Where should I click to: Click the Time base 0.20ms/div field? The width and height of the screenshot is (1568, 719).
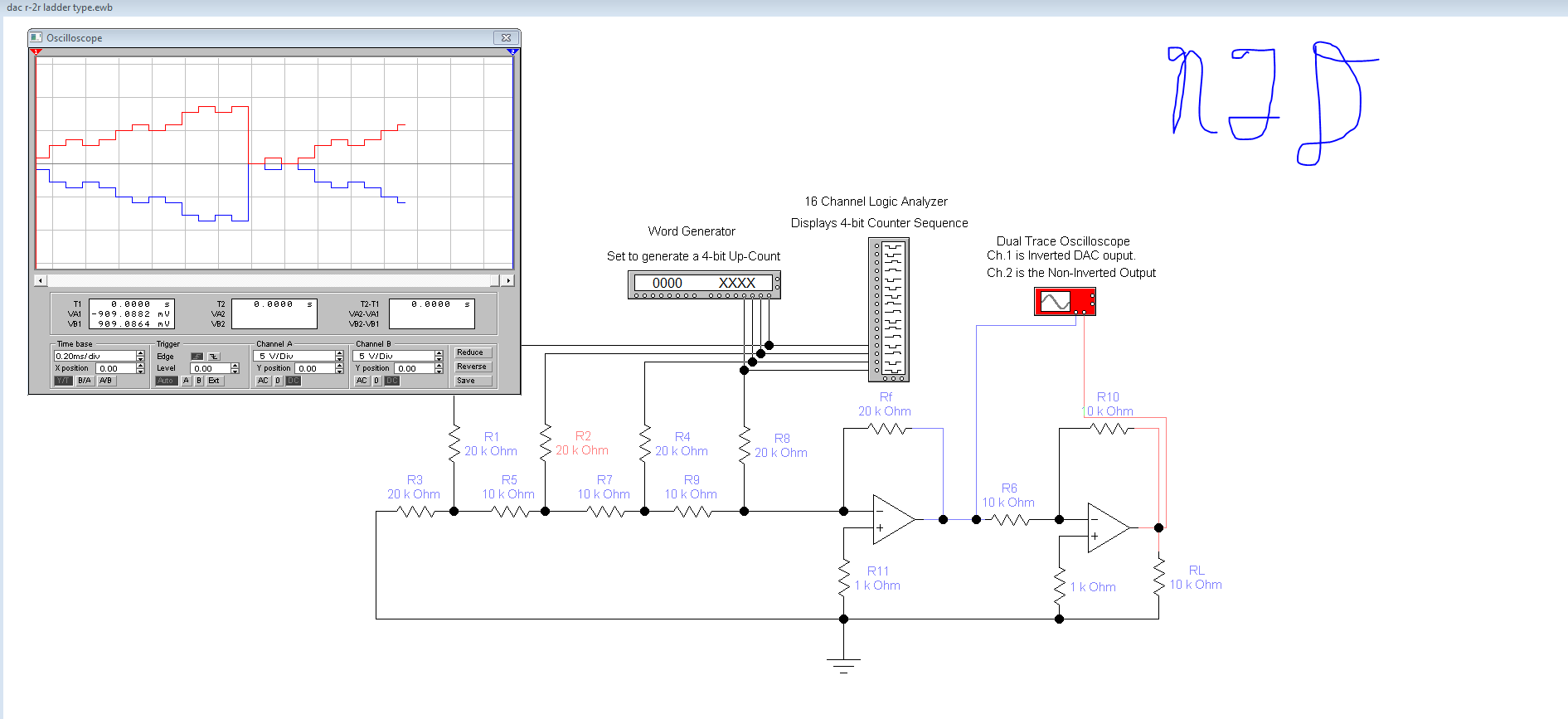point(95,356)
